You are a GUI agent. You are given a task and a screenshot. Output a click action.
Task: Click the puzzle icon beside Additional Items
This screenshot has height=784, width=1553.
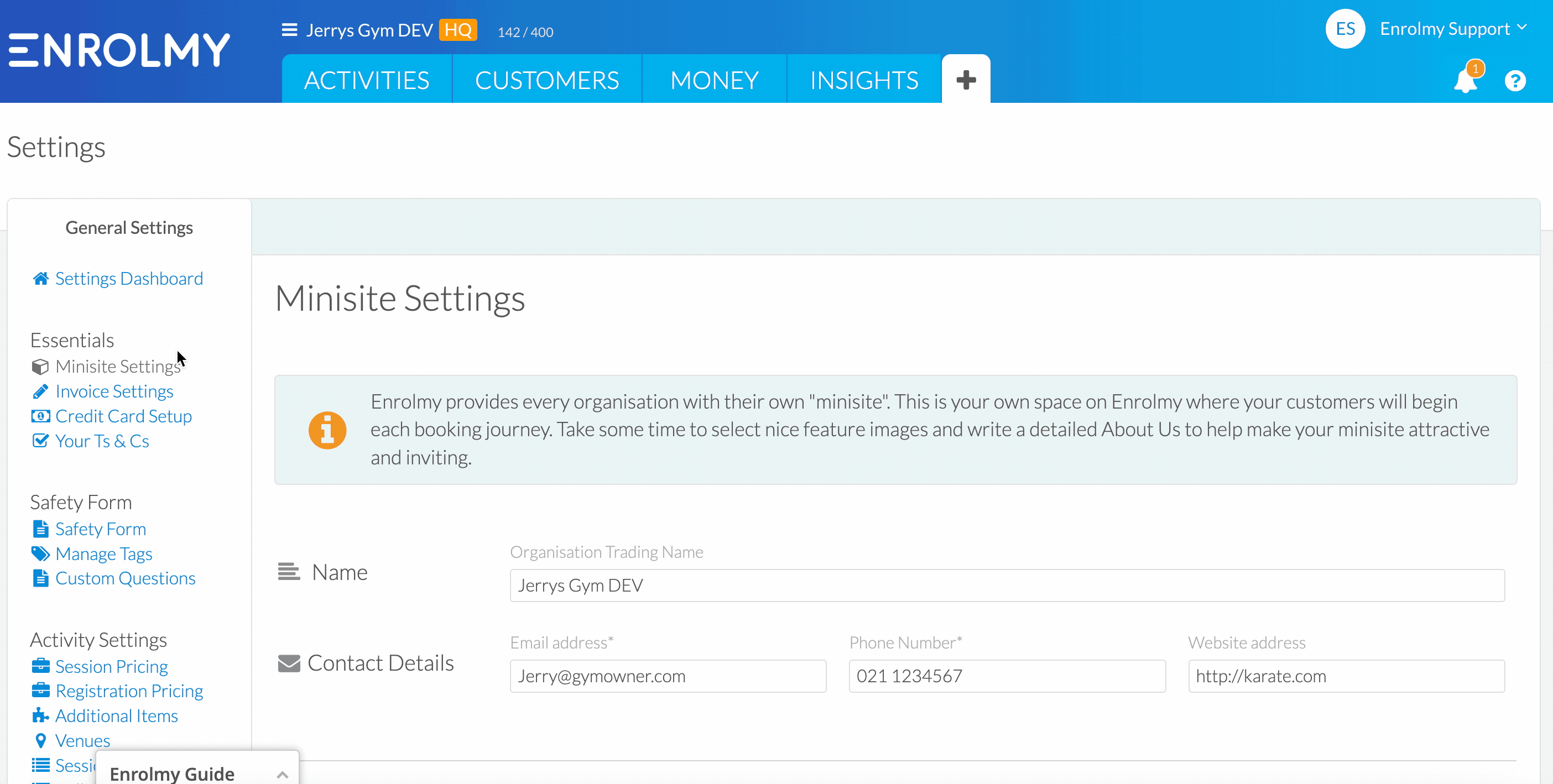[x=40, y=716]
